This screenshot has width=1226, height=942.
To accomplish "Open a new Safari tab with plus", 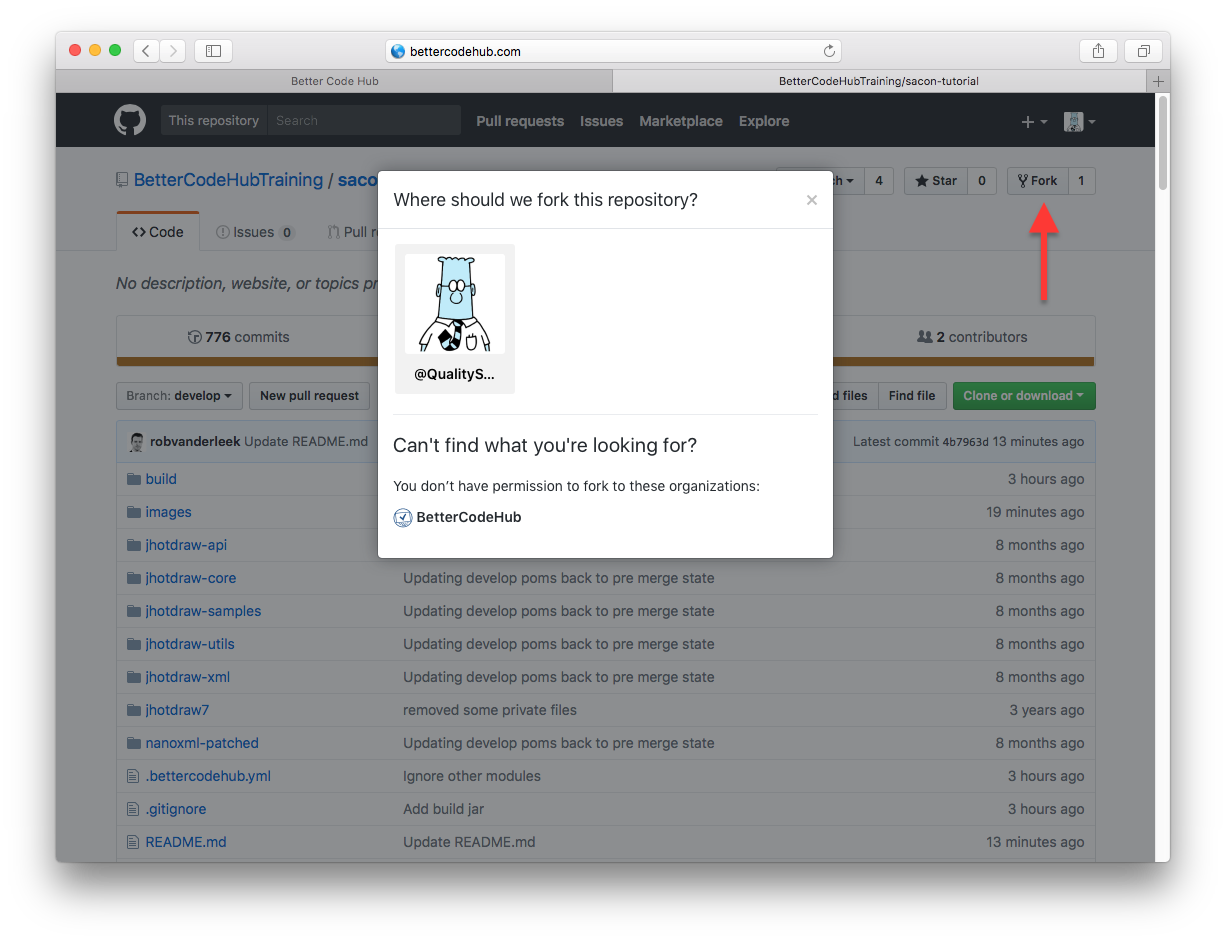I will tap(1158, 81).
